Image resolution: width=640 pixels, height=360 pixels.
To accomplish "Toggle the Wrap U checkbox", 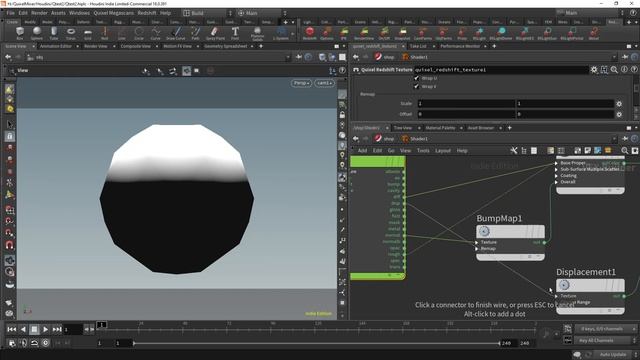I will coord(416,78).
